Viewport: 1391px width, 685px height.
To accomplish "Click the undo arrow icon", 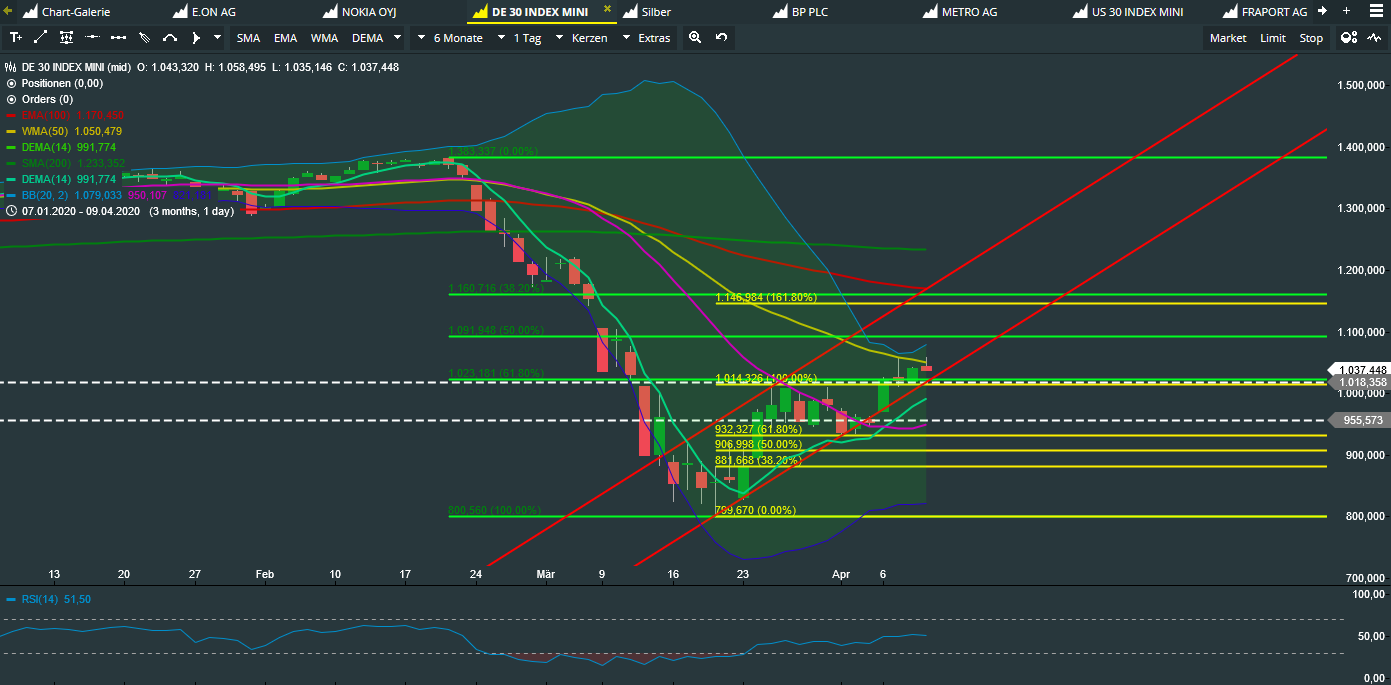I will click(x=721, y=38).
